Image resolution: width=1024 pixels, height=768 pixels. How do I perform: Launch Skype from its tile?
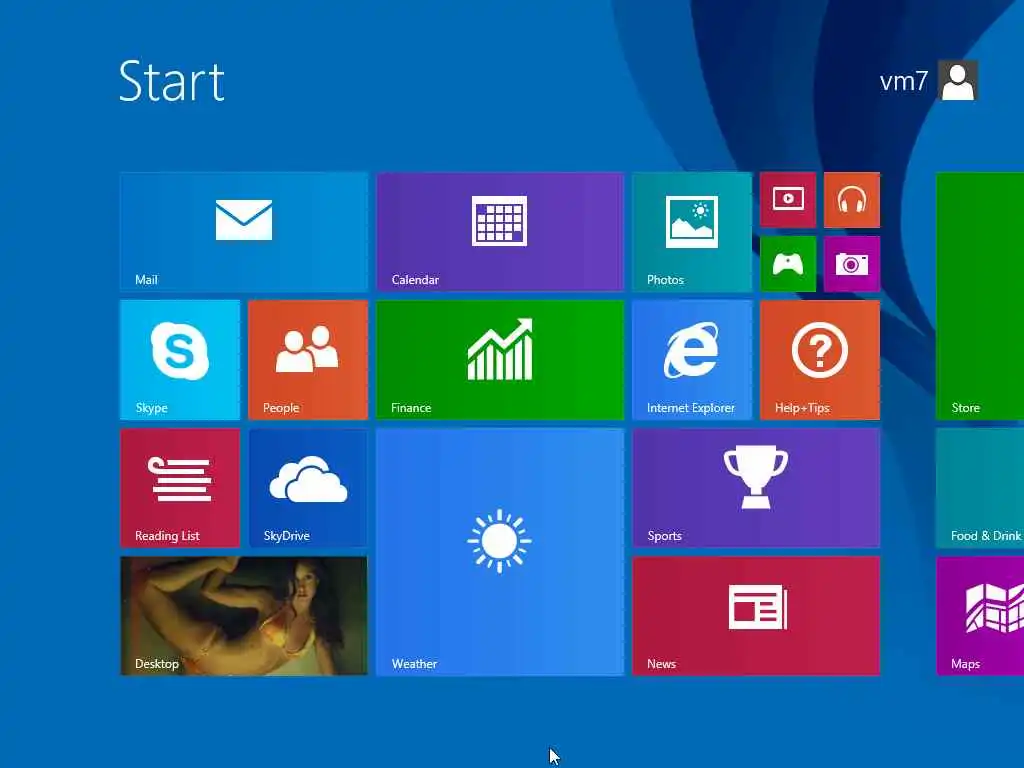pos(180,360)
